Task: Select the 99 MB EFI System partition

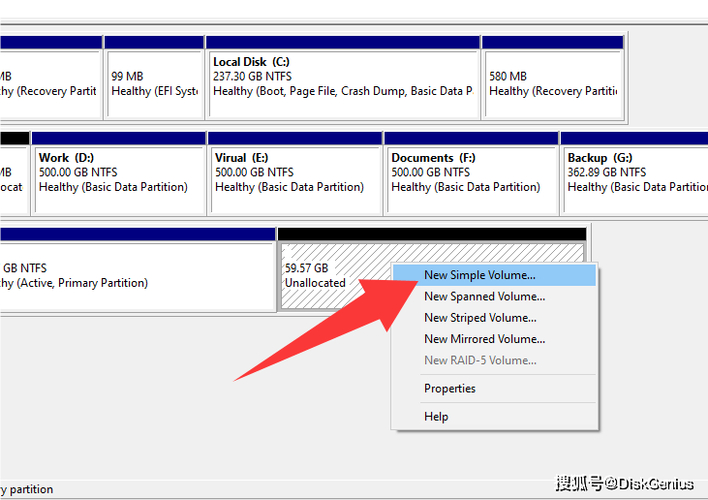Action: click(154, 78)
